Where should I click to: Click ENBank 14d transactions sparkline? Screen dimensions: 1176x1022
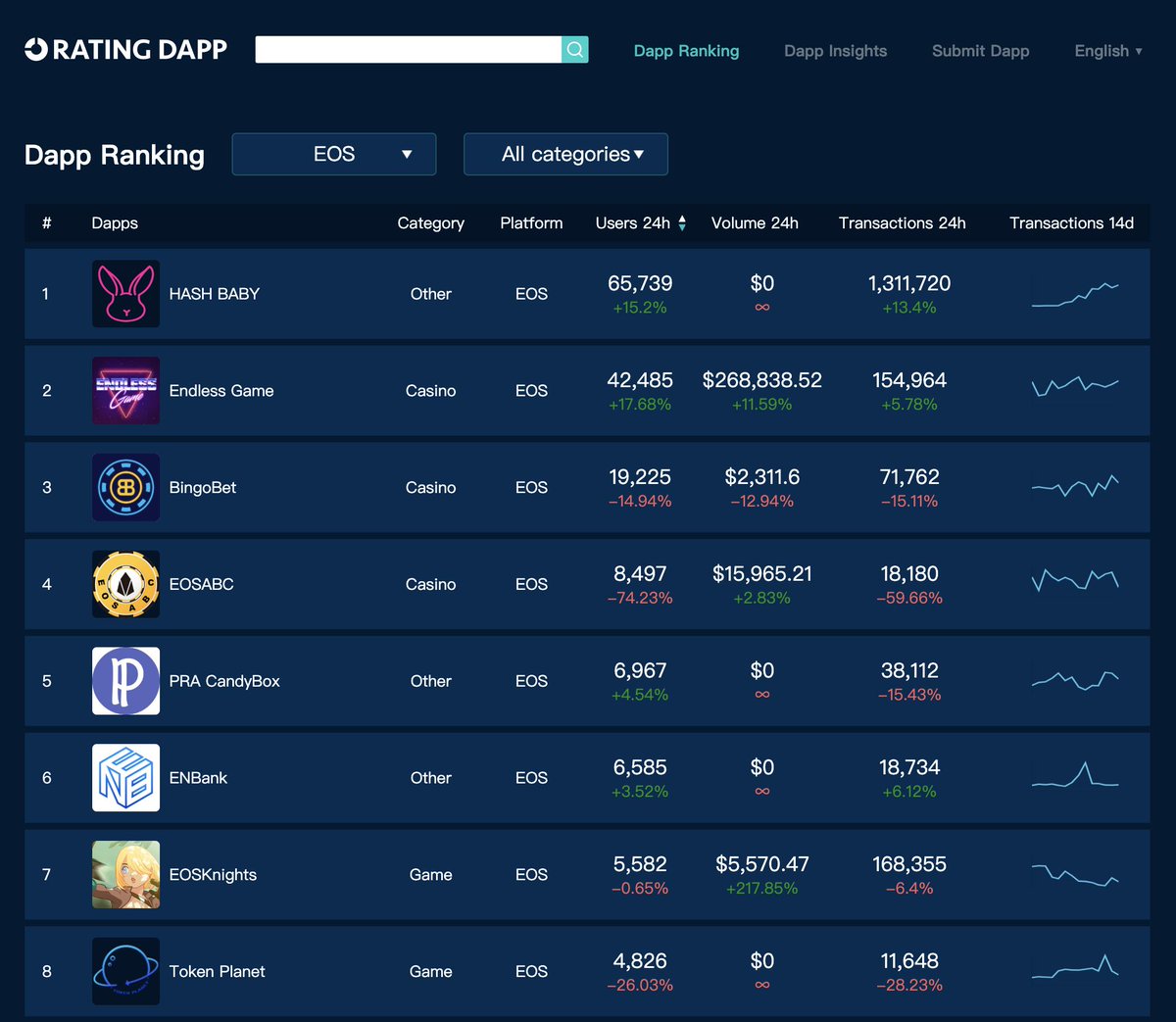[1075, 774]
